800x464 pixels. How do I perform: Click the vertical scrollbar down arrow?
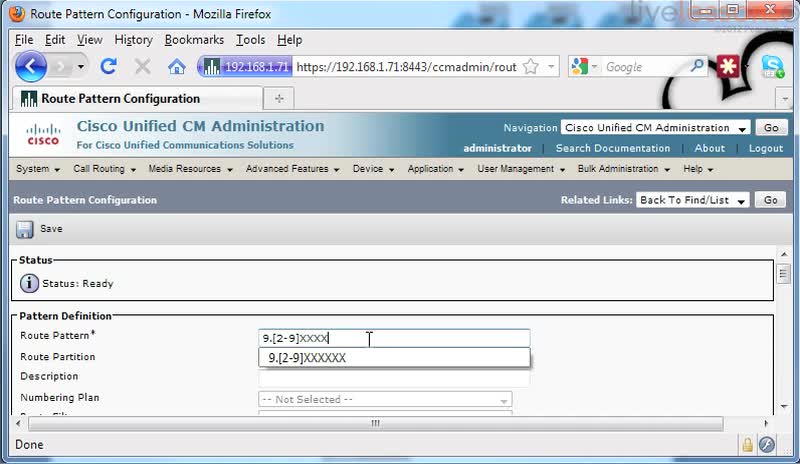pos(784,406)
